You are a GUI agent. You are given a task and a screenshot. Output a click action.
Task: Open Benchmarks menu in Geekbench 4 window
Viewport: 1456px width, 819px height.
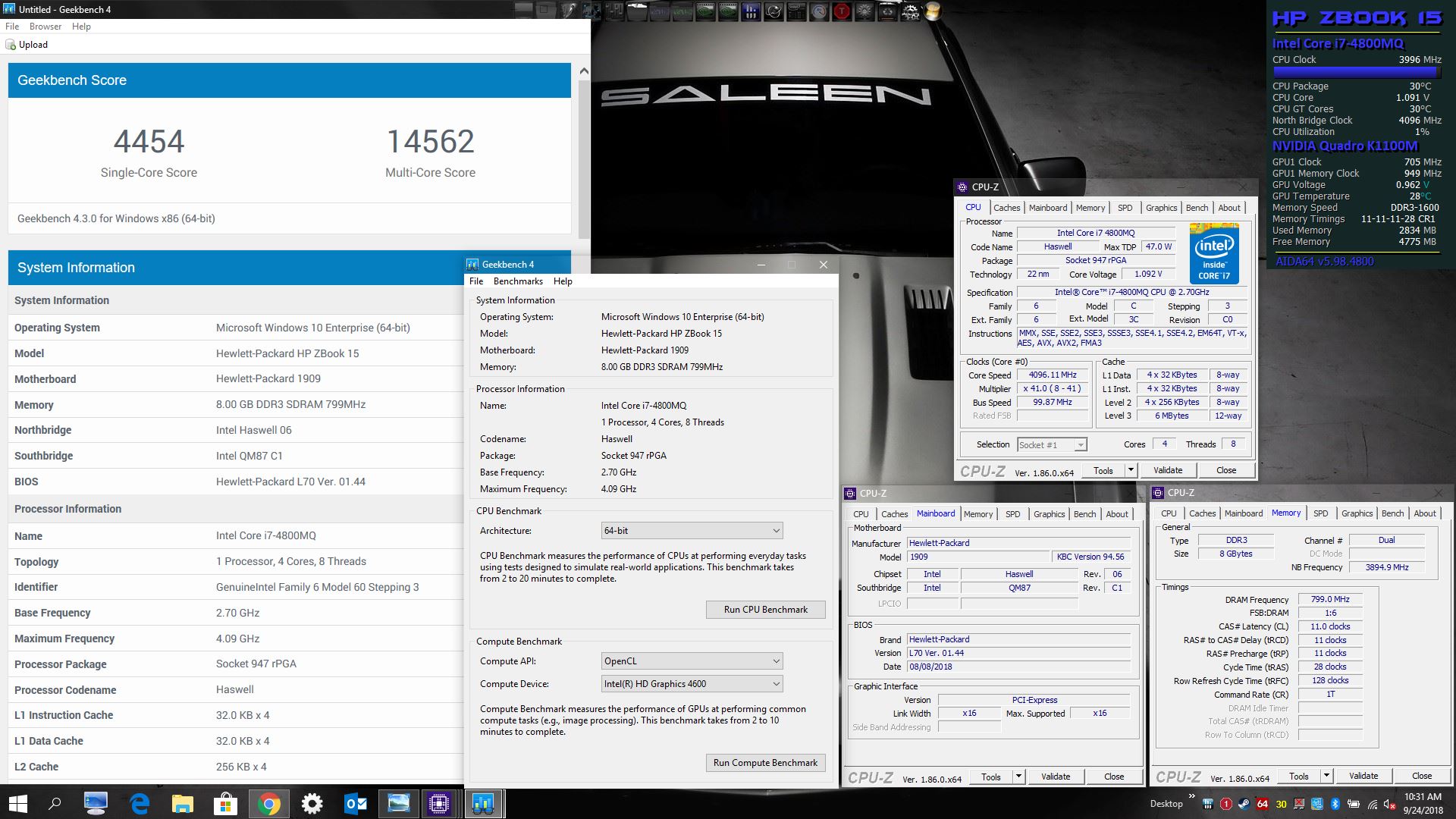tap(518, 281)
